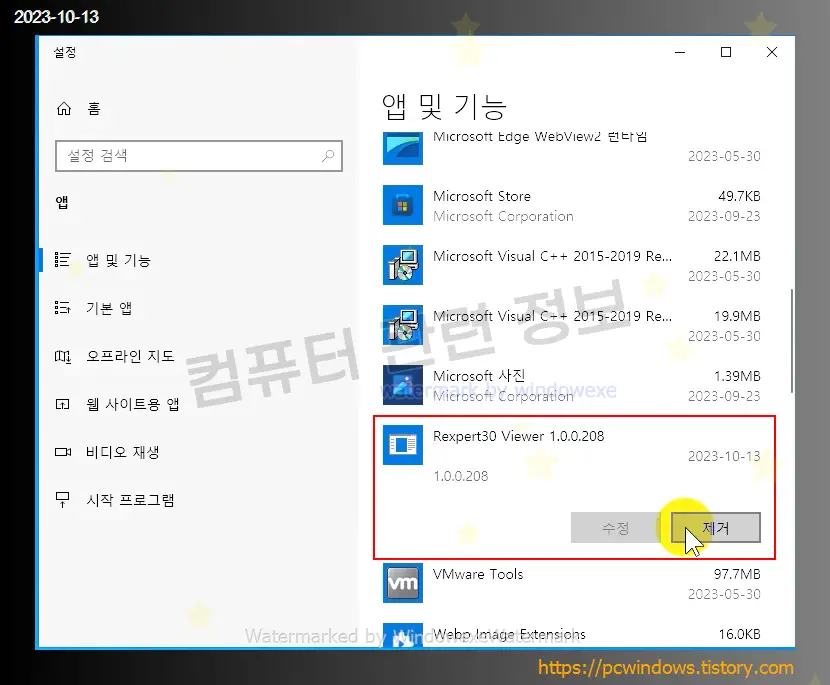Select the Visual C++ 2015-2019 22.1MB entry

572,265
